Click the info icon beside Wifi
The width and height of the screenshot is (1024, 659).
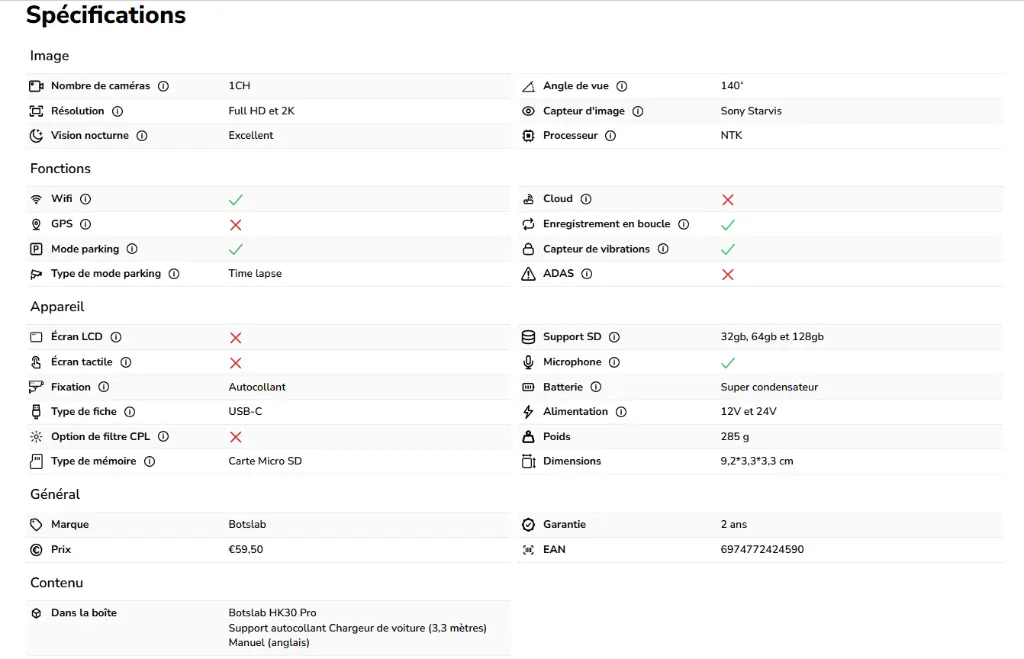(x=86, y=199)
